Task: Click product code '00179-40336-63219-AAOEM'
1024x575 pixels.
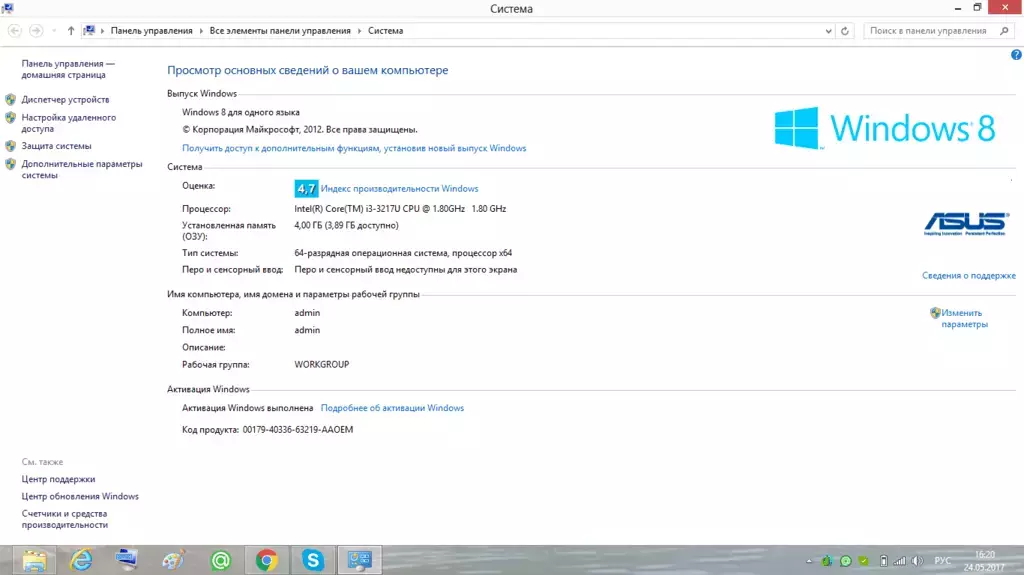Action: pos(298,429)
